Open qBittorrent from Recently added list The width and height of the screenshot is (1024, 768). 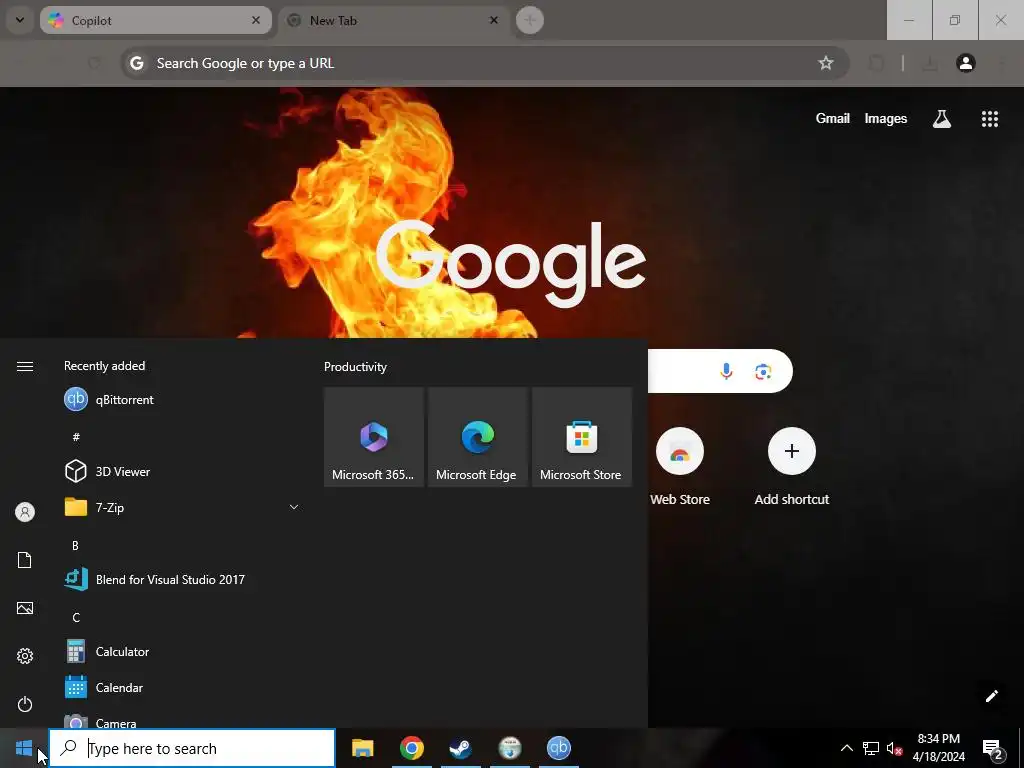click(182, 400)
